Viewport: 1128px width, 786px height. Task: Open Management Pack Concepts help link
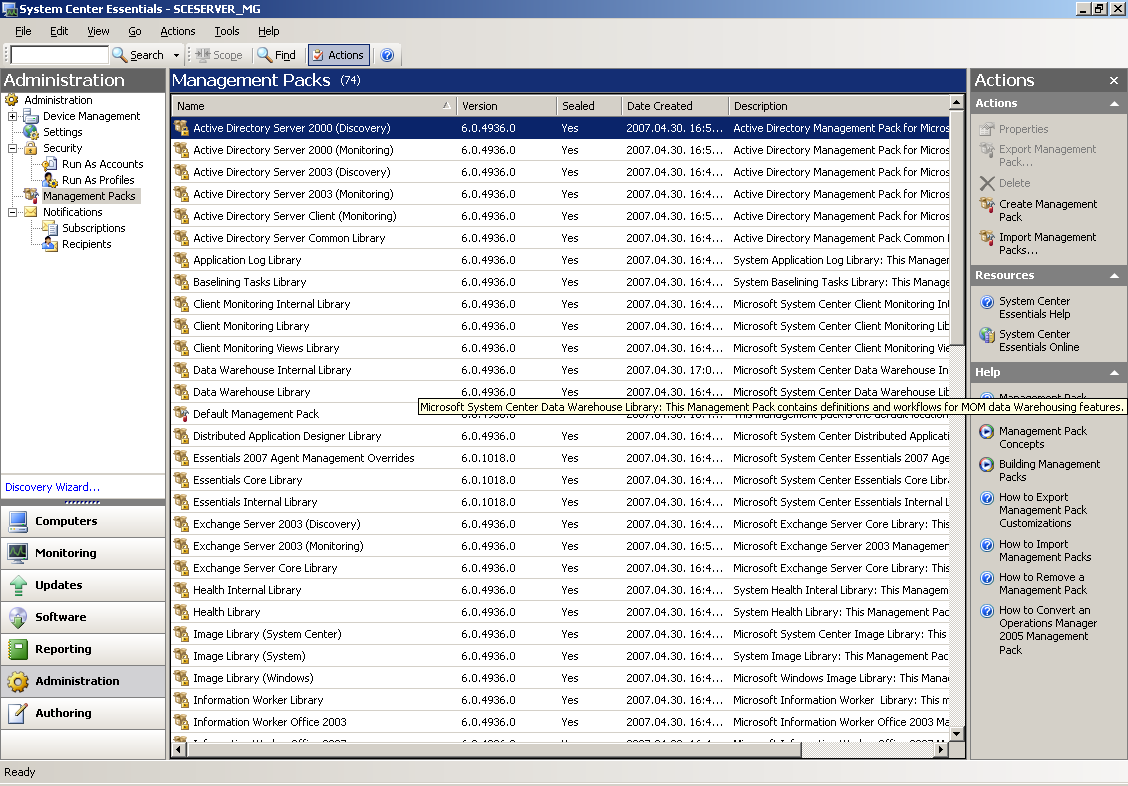click(x=1042, y=438)
